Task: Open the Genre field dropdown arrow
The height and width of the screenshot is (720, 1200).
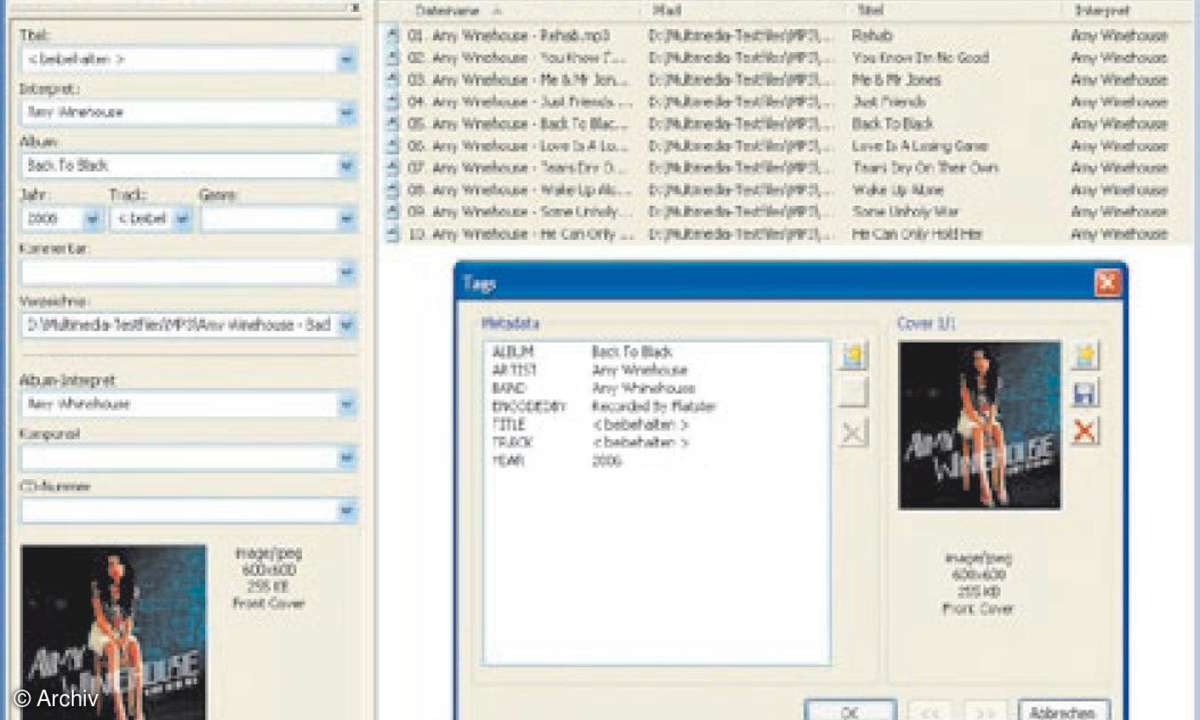Action: [346, 219]
